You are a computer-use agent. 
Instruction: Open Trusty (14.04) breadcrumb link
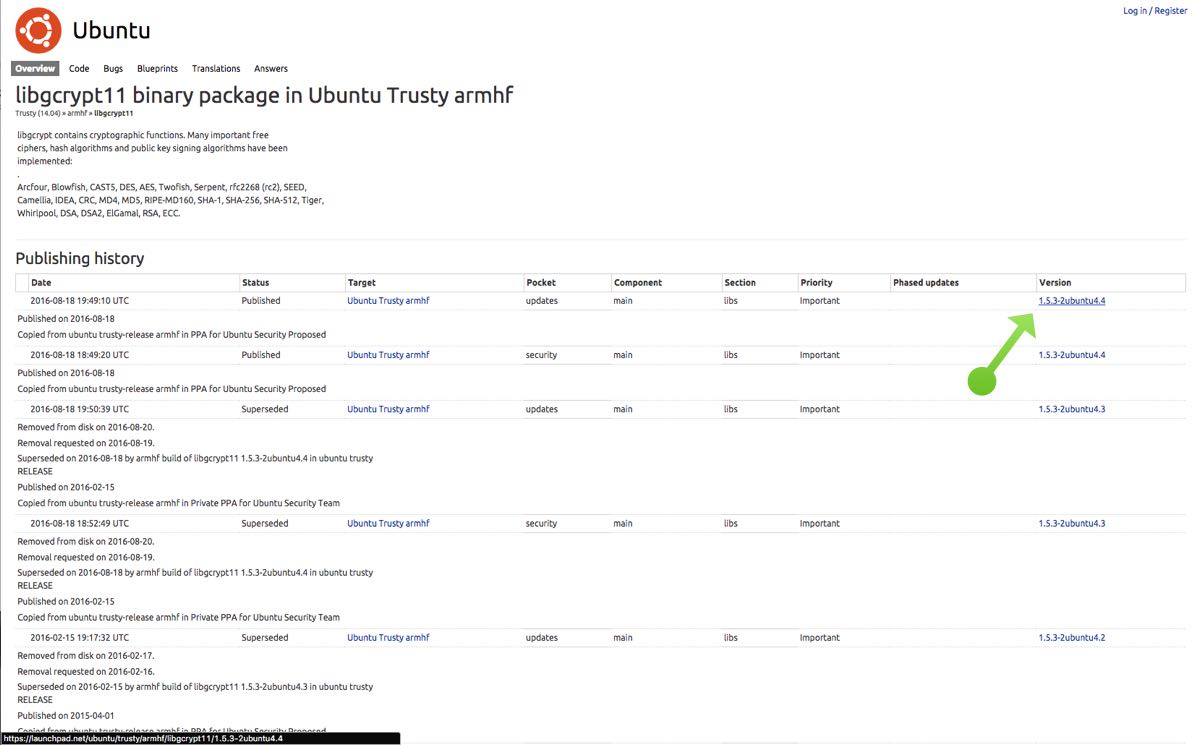click(39, 113)
